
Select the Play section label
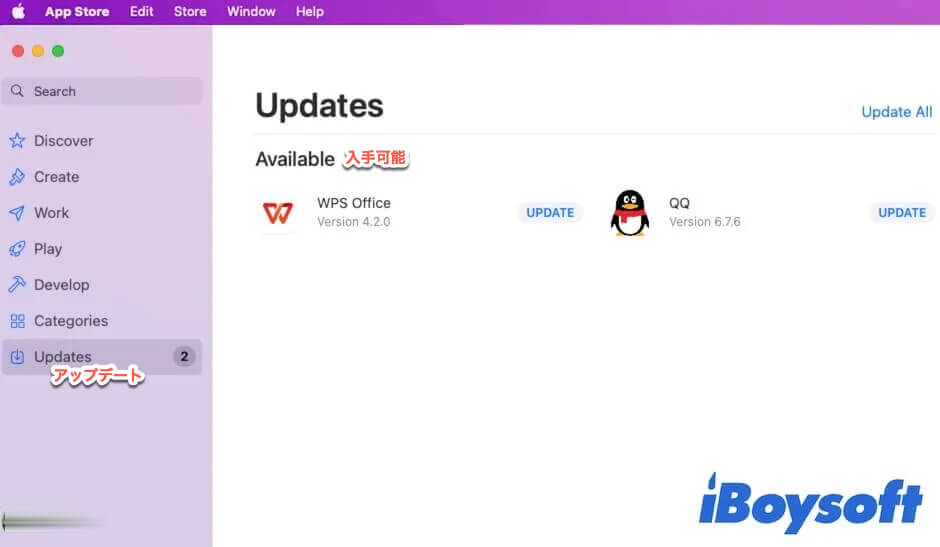point(48,249)
